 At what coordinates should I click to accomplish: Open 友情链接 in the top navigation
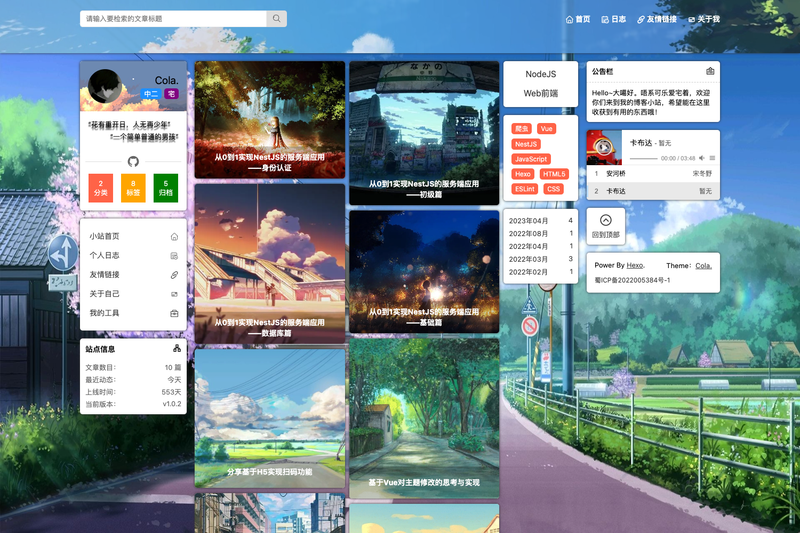tap(657, 19)
